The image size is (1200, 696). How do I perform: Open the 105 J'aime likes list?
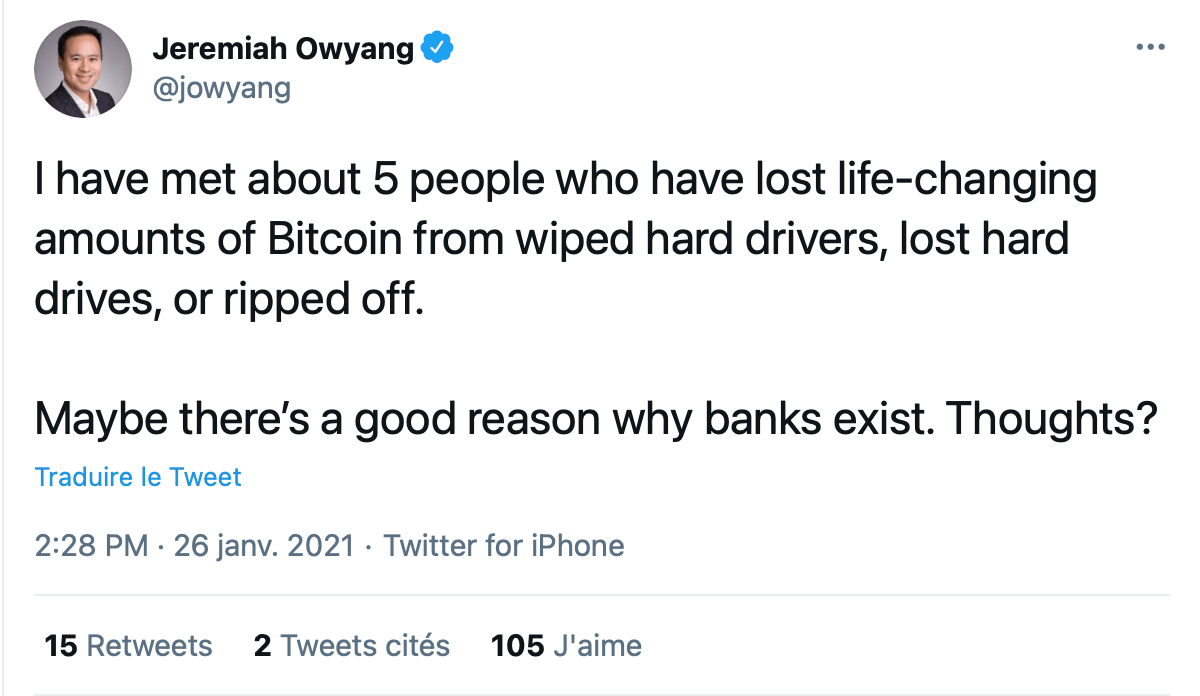pyautogui.click(x=566, y=646)
